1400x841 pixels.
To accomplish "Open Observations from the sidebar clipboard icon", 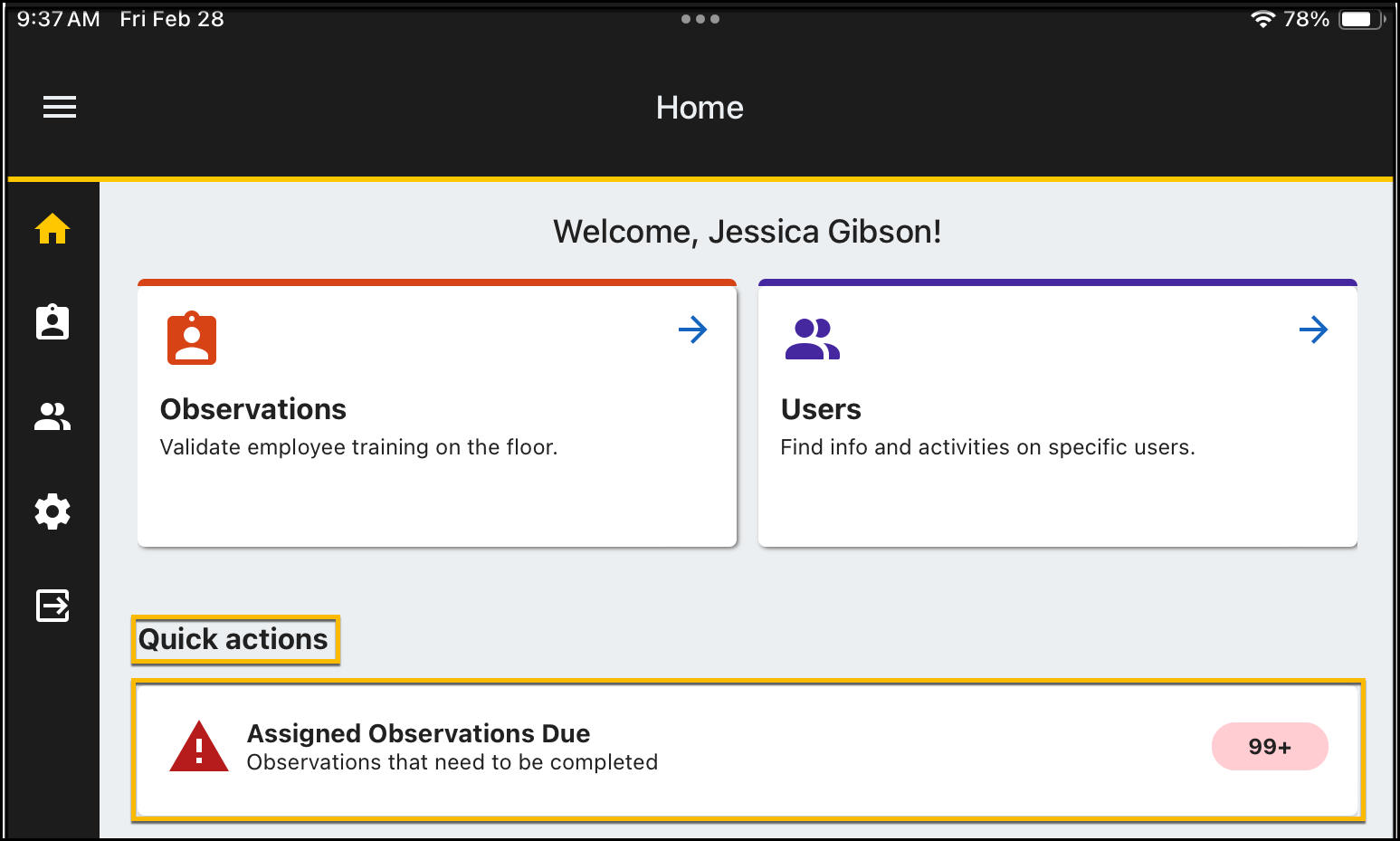I will tap(52, 322).
